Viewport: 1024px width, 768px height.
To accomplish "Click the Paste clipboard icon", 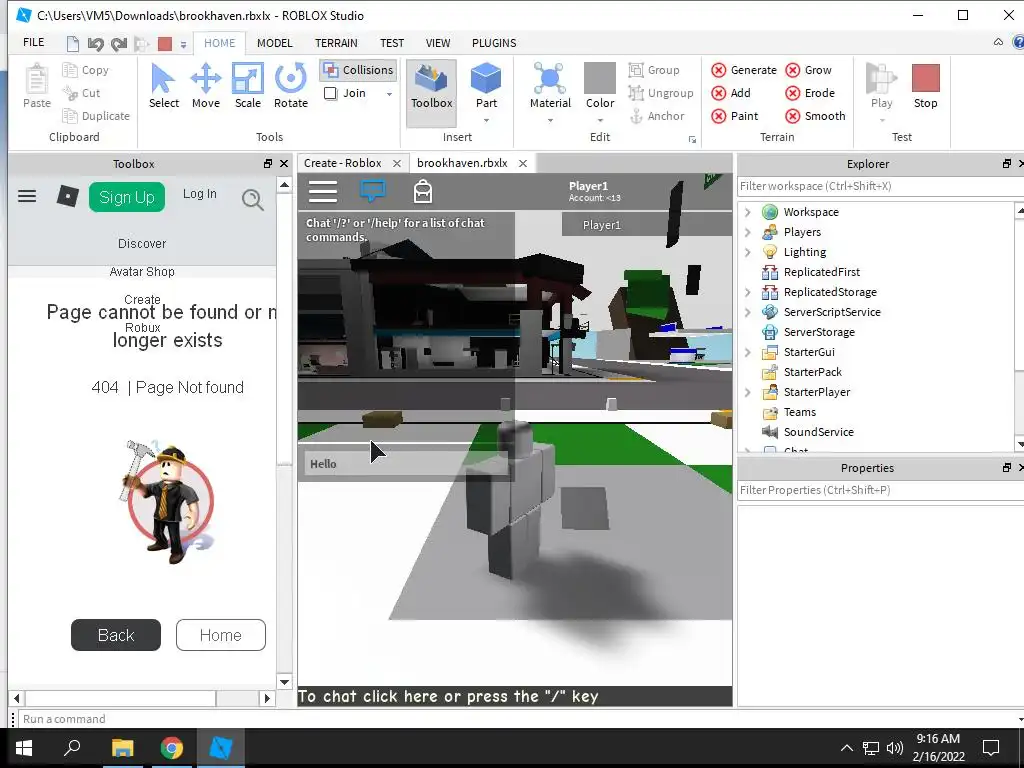I will point(37,86).
